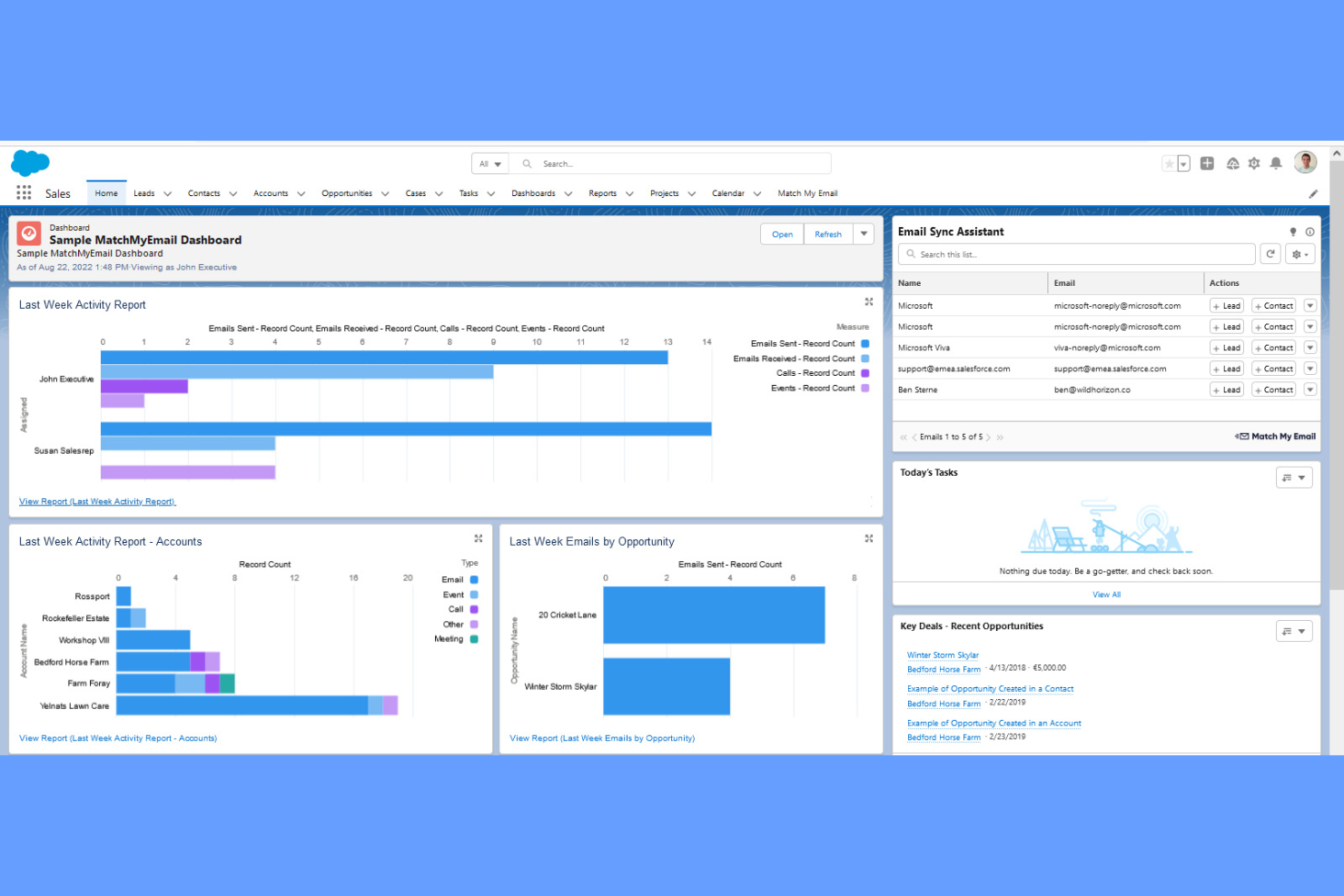This screenshot has height=896, width=1344.
Task: Open the Cases tab
Action: point(416,193)
